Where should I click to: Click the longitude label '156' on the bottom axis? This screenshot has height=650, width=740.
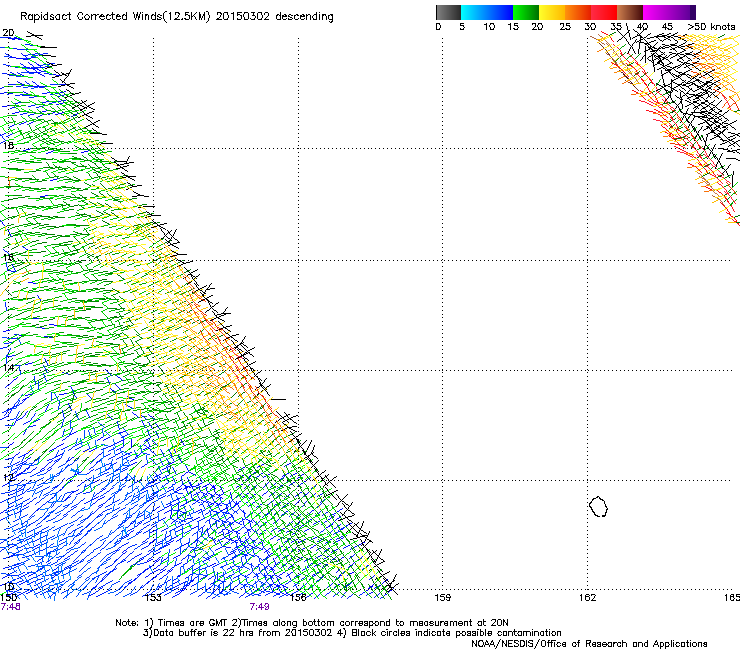pos(298,598)
